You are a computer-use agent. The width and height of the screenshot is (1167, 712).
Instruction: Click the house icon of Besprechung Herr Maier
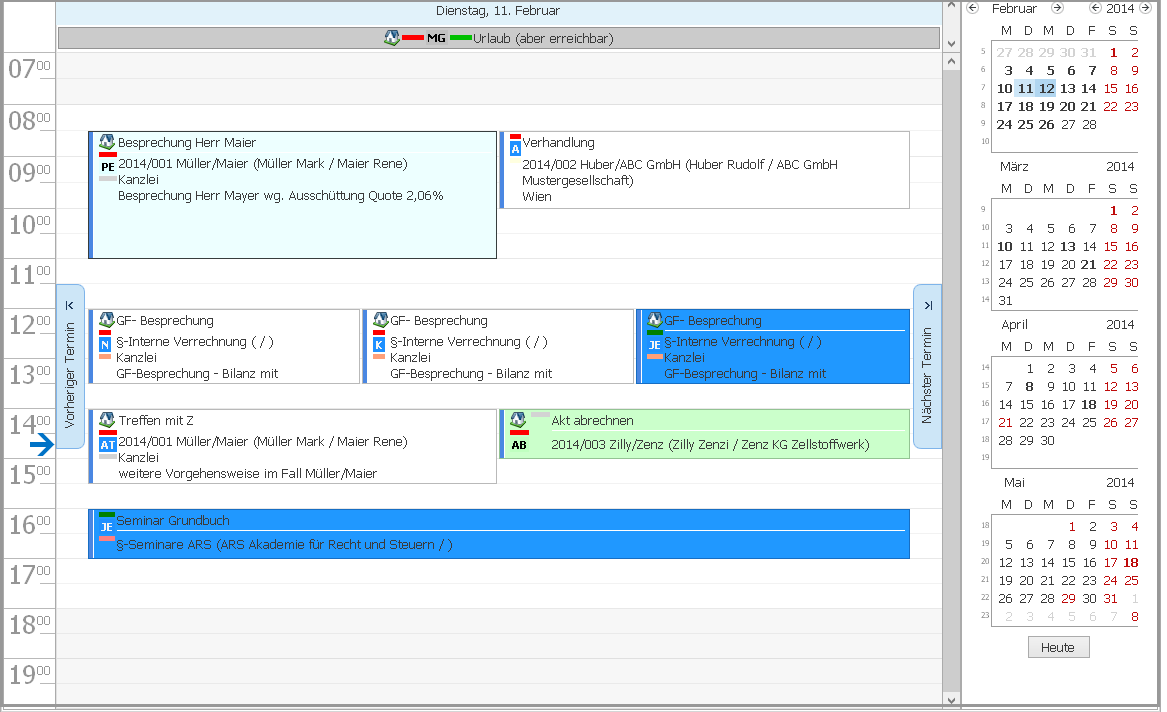[107, 142]
